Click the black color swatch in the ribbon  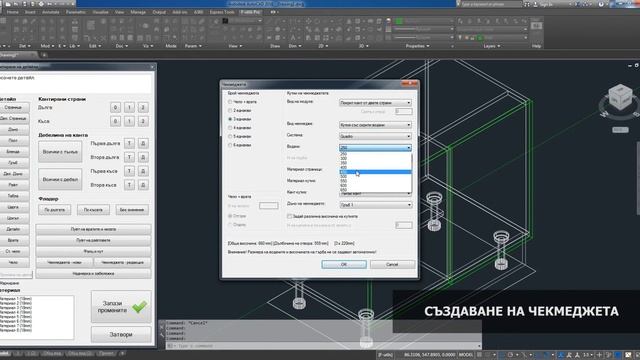tap(225, 20)
